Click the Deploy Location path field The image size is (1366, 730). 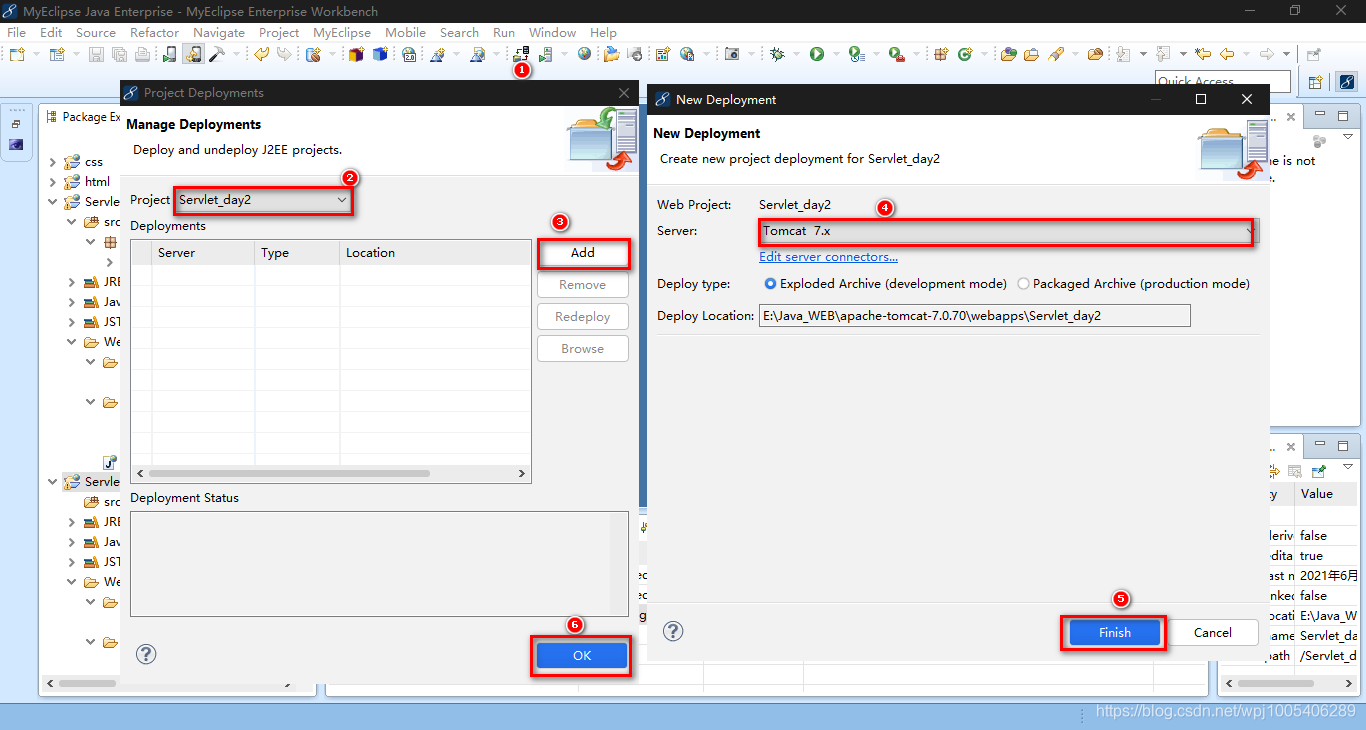point(975,315)
